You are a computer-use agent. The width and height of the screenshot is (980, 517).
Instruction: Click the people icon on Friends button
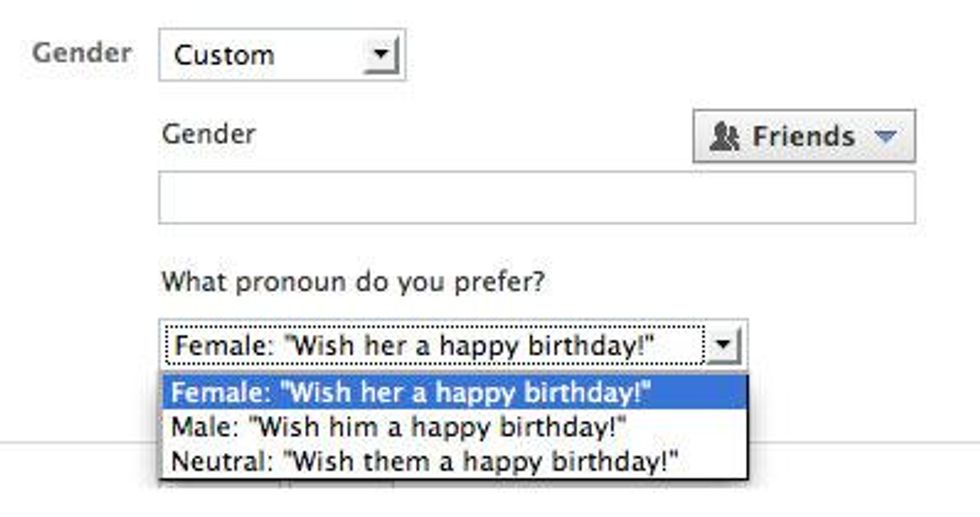(x=724, y=137)
